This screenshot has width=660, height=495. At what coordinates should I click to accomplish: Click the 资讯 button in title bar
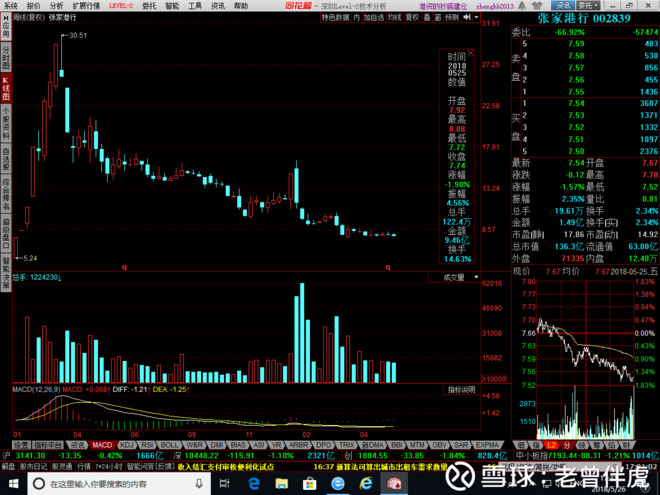click(x=563, y=5)
